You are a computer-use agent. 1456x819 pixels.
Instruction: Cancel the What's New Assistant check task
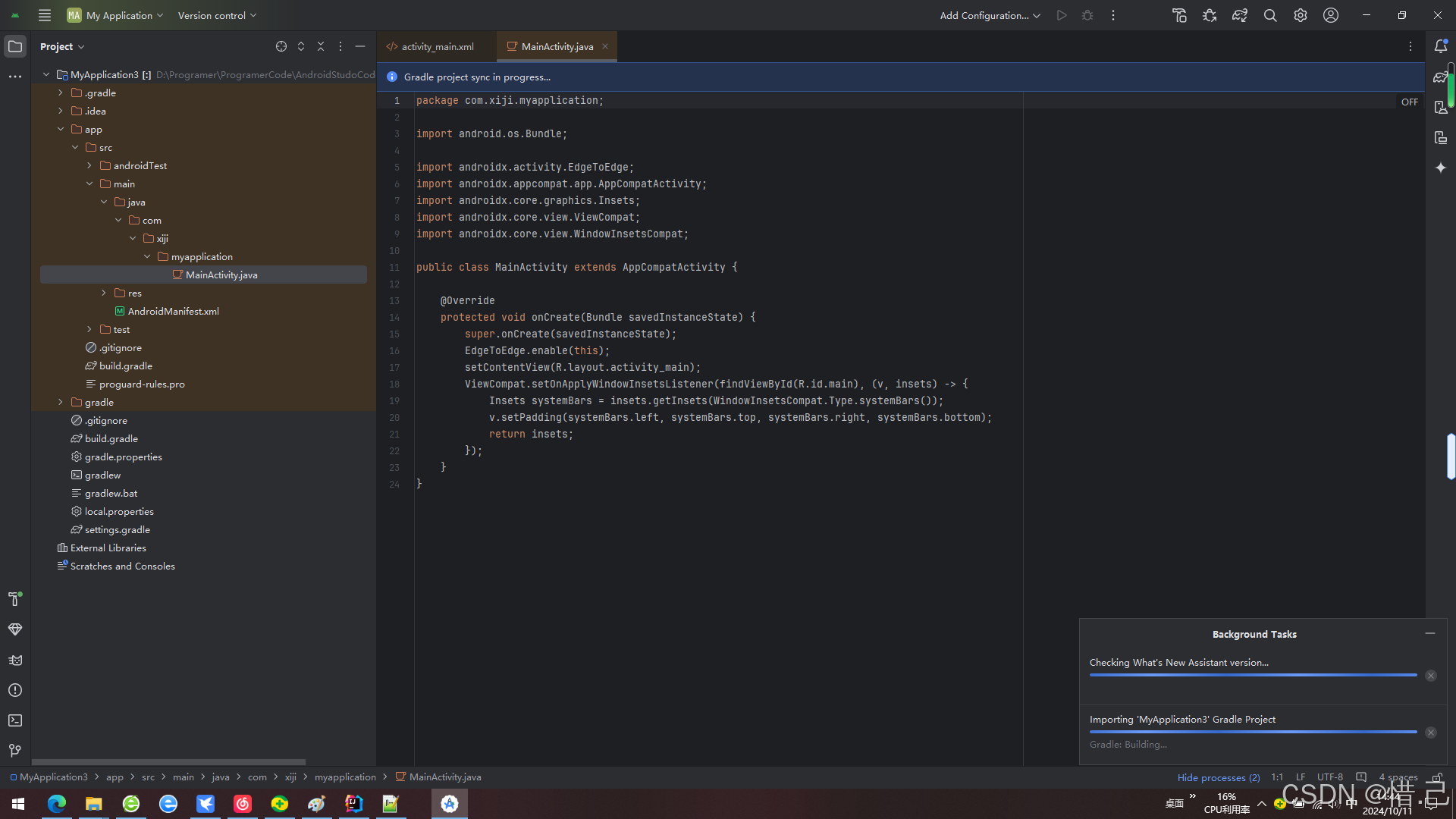[1431, 676]
